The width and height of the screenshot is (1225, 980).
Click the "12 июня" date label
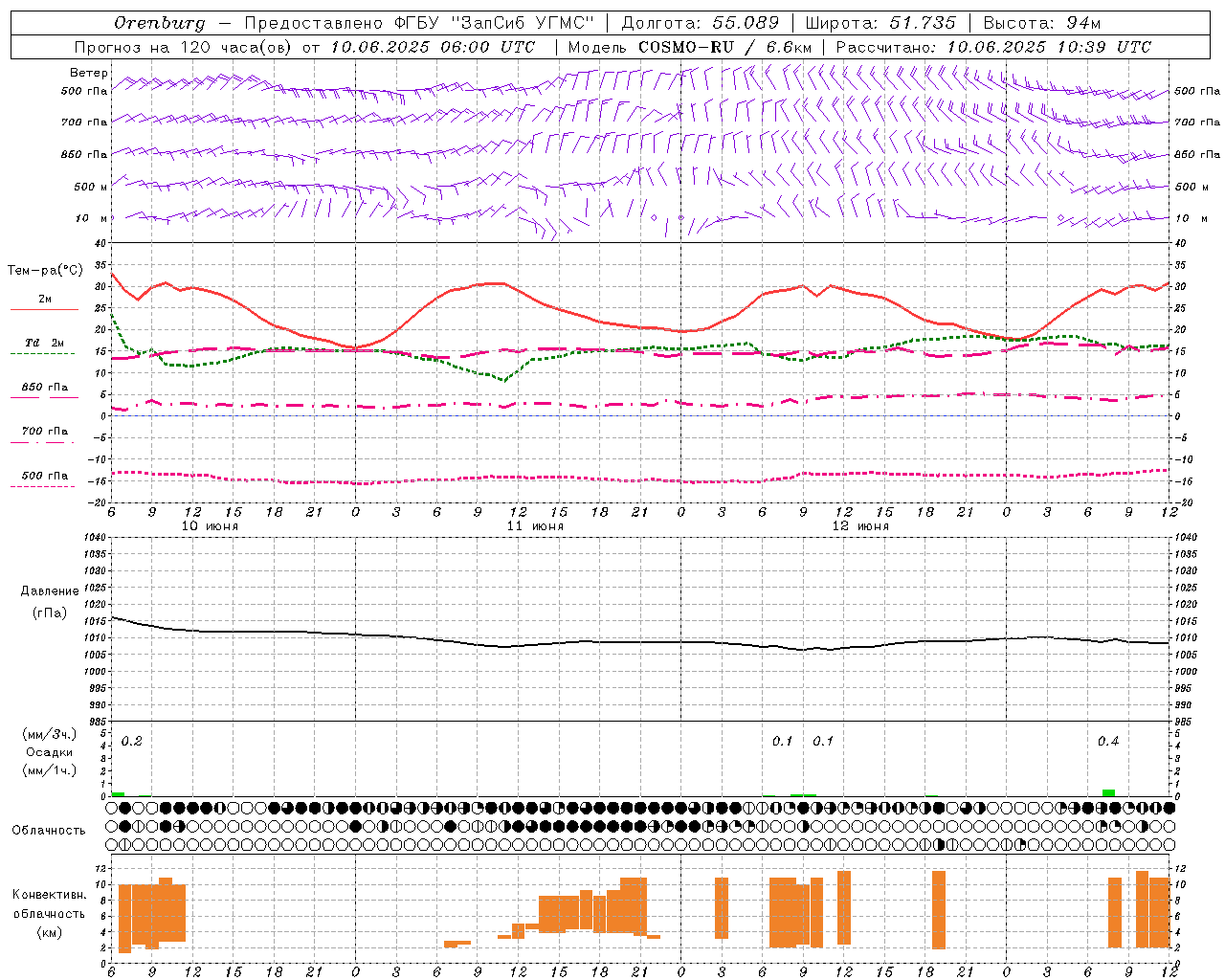click(860, 526)
